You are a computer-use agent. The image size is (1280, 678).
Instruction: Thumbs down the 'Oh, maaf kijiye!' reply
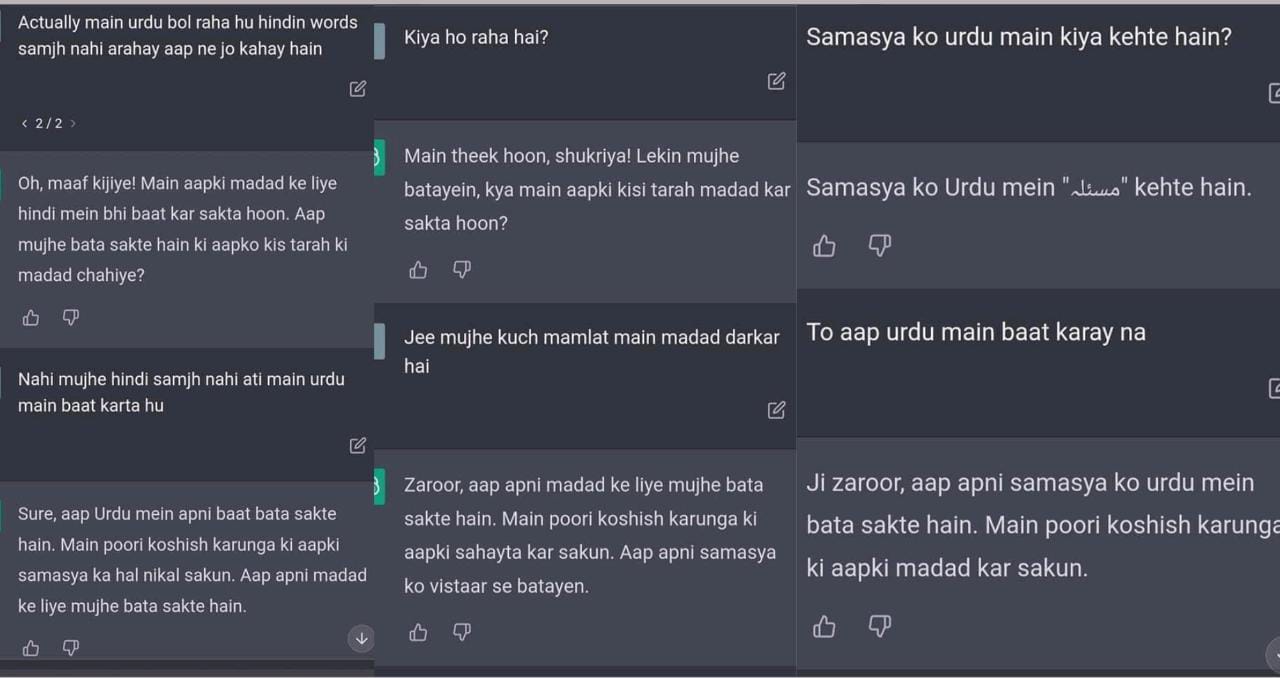point(70,318)
